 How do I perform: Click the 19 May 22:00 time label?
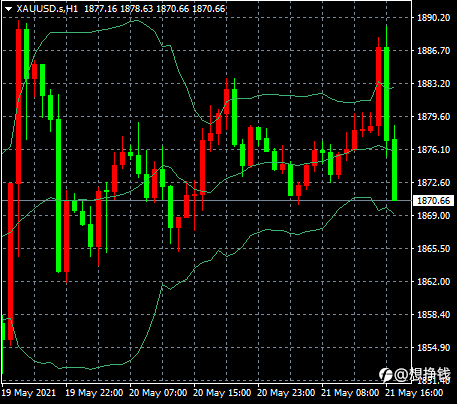(94, 393)
